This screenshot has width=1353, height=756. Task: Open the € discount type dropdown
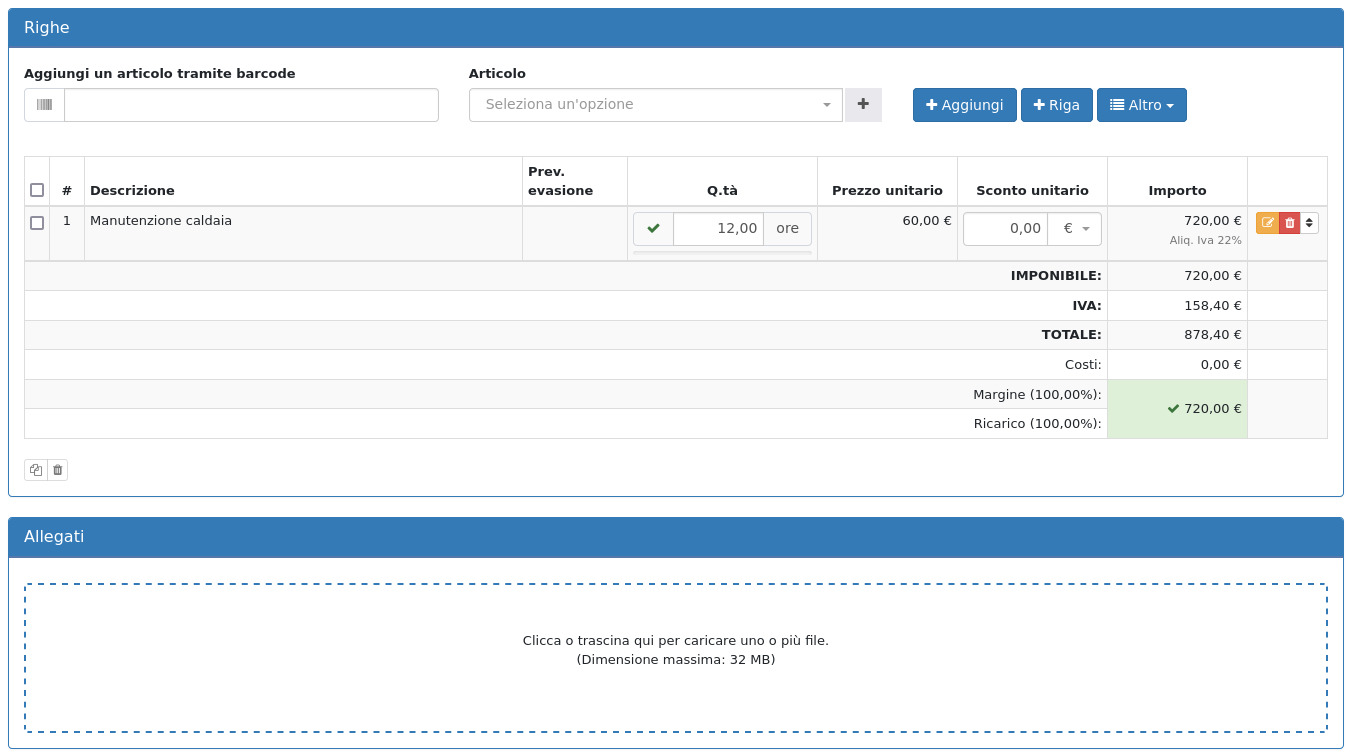pos(1075,229)
